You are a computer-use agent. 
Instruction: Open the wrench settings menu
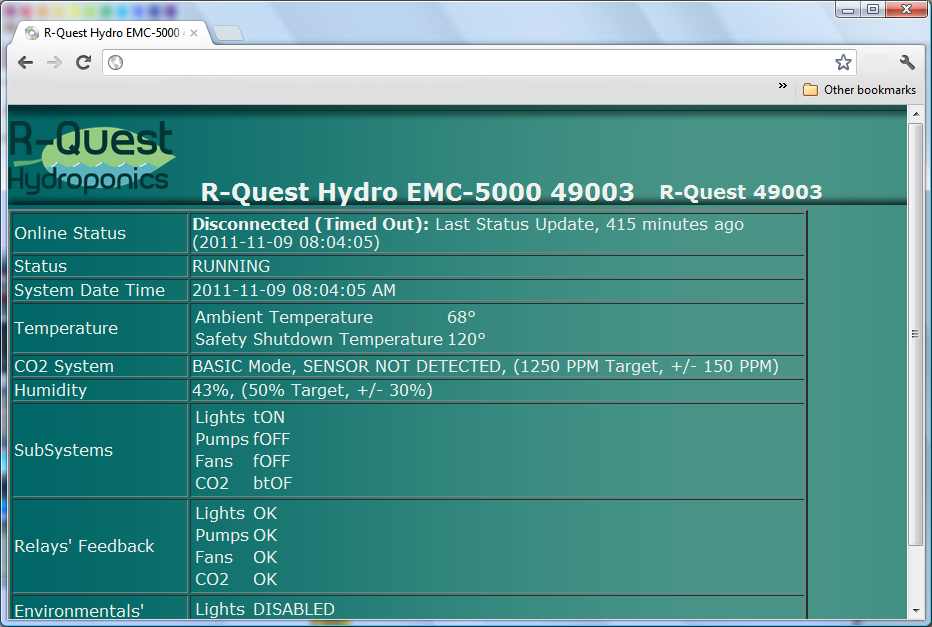(906, 62)
